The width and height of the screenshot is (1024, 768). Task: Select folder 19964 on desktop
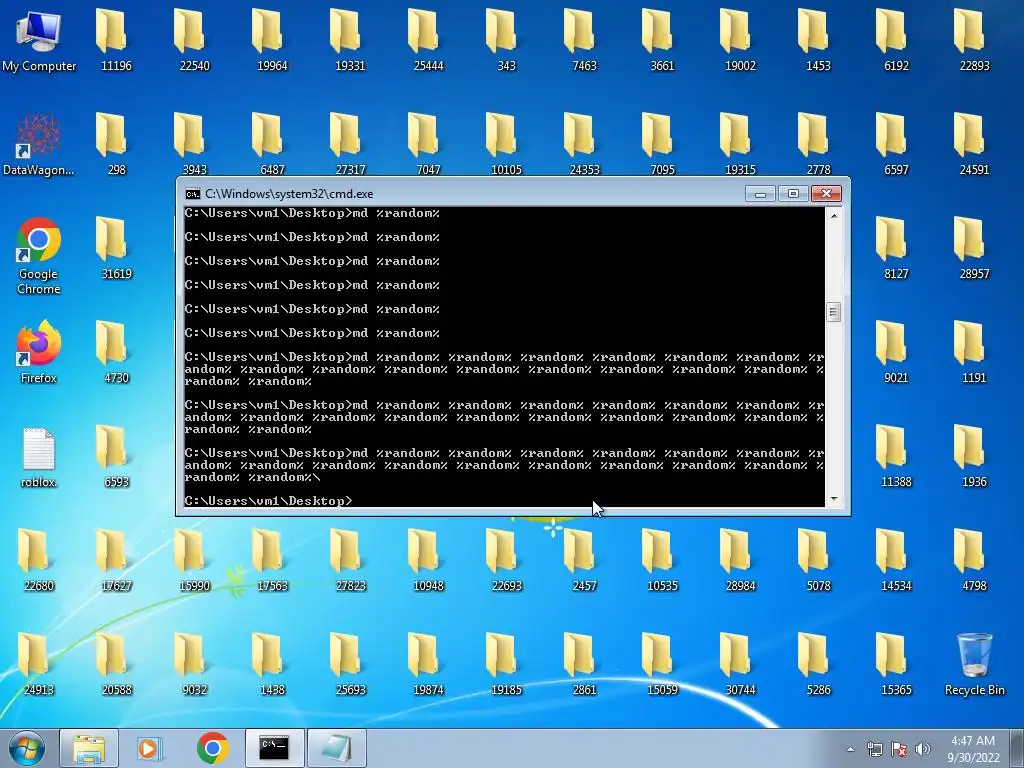(272, 41)
